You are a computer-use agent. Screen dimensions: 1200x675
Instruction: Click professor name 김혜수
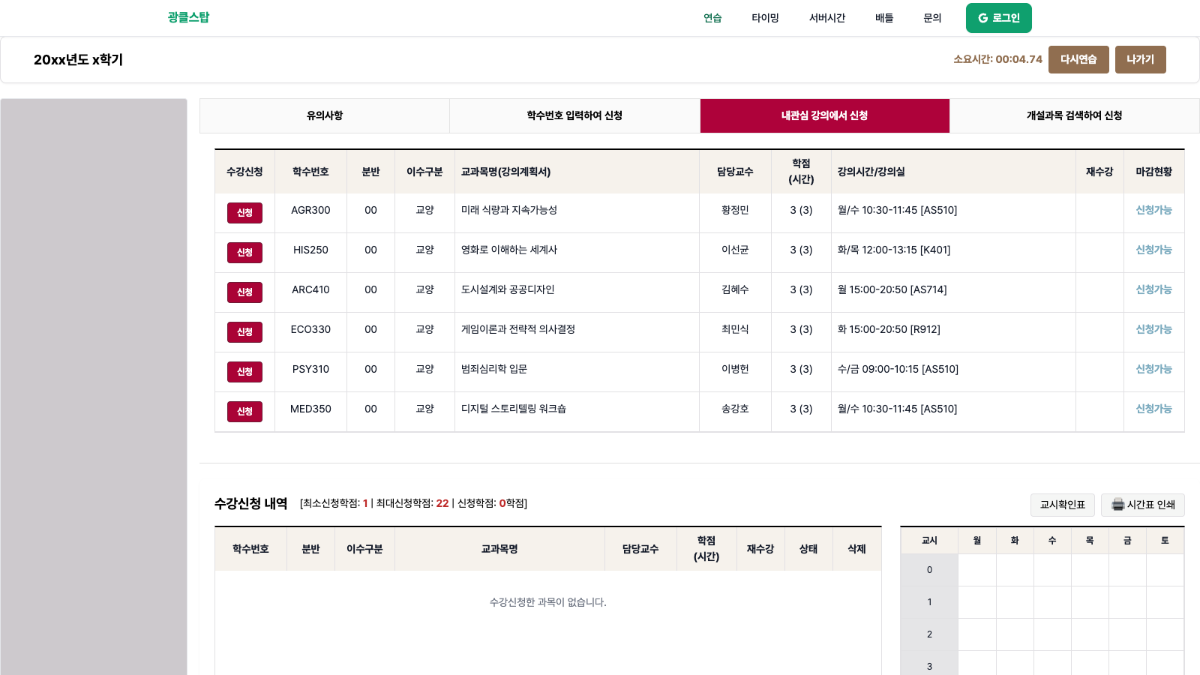[x=735, y=290]
